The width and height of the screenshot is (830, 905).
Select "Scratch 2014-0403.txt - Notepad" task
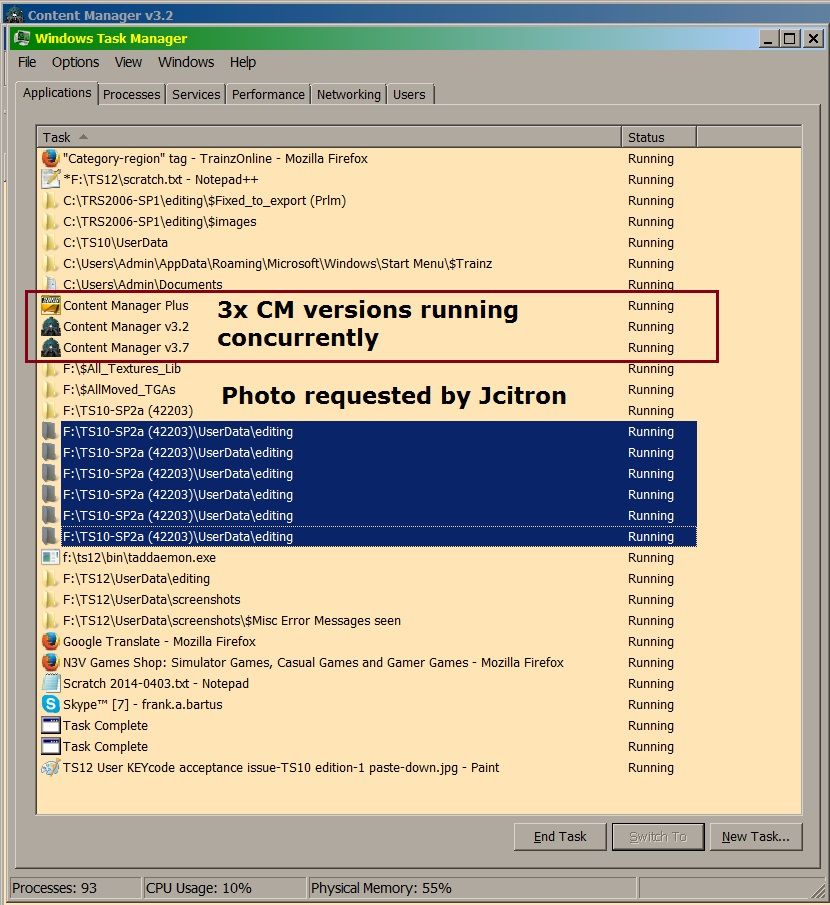point(369,683)
